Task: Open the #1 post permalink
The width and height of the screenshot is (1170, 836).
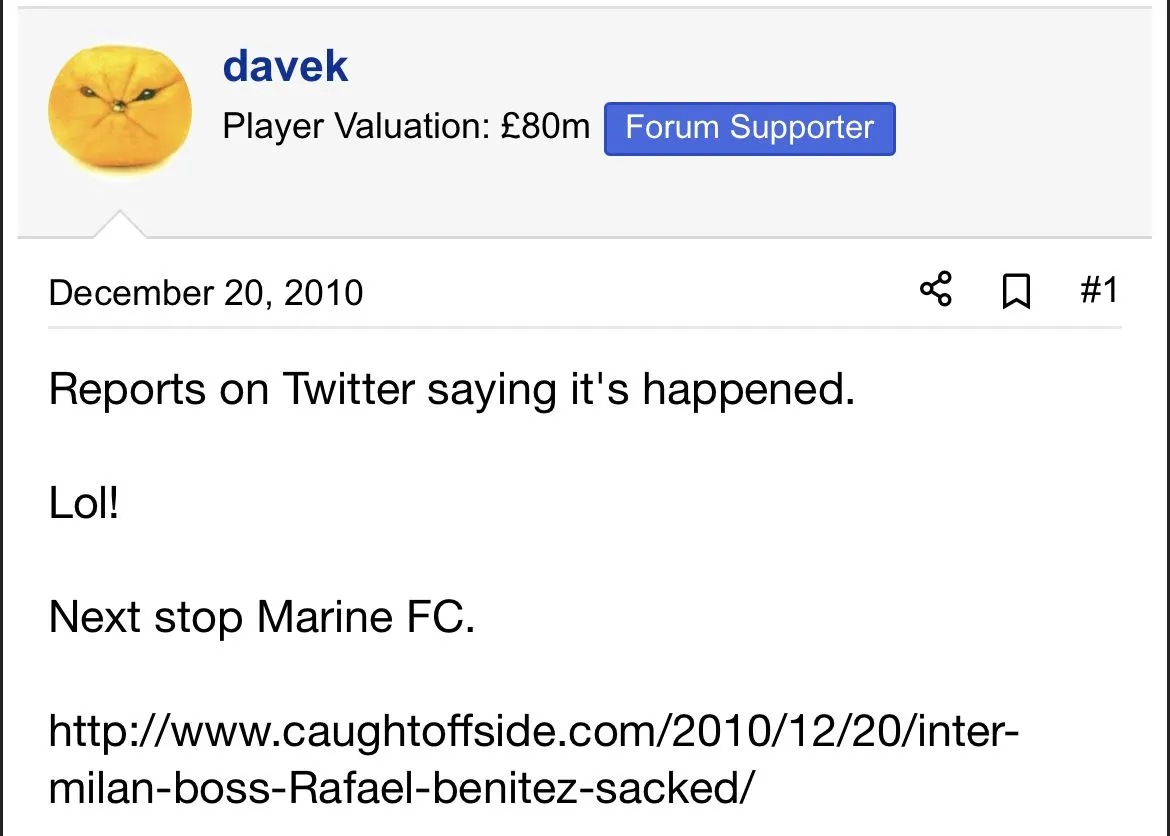Action: click(1098, 291)
